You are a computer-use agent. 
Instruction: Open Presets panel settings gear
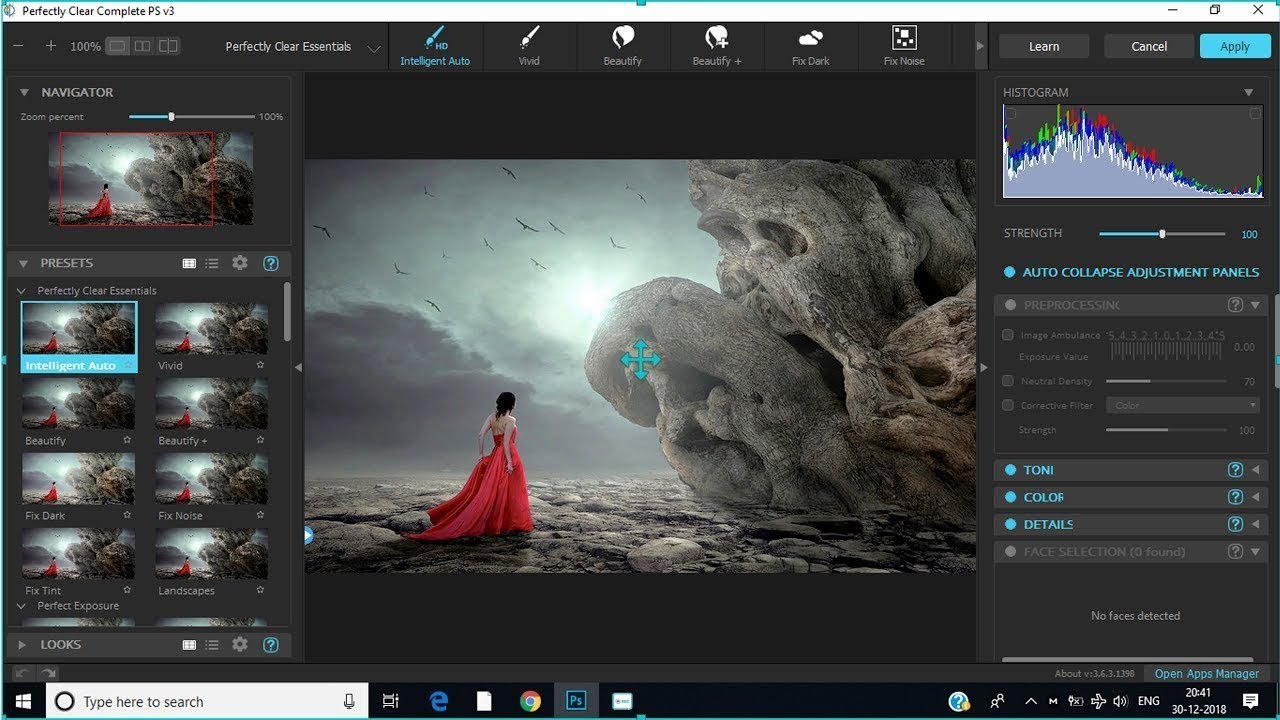pos(240,263)
